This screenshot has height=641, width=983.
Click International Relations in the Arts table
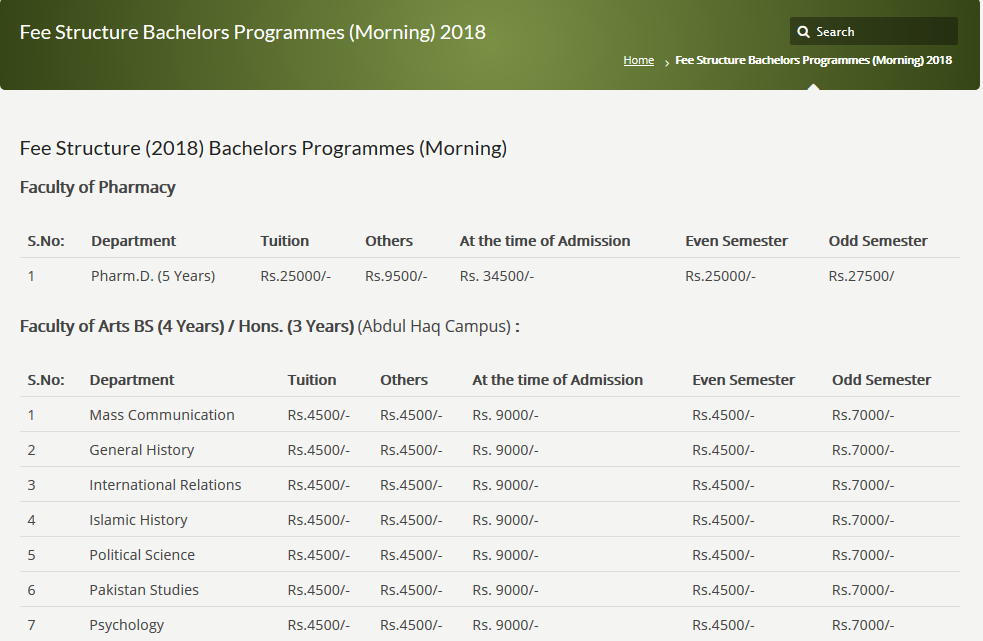tap(165, 485)
